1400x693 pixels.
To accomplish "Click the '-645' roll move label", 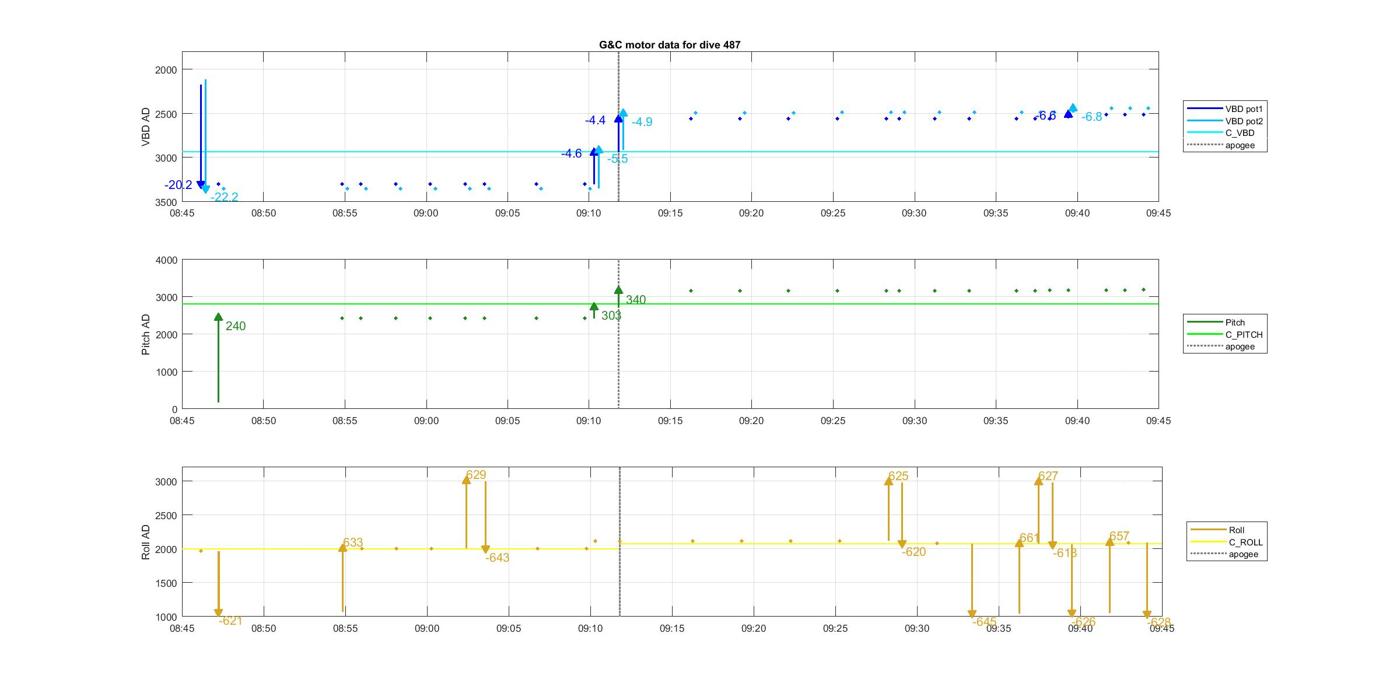I will tap(984, 622).
